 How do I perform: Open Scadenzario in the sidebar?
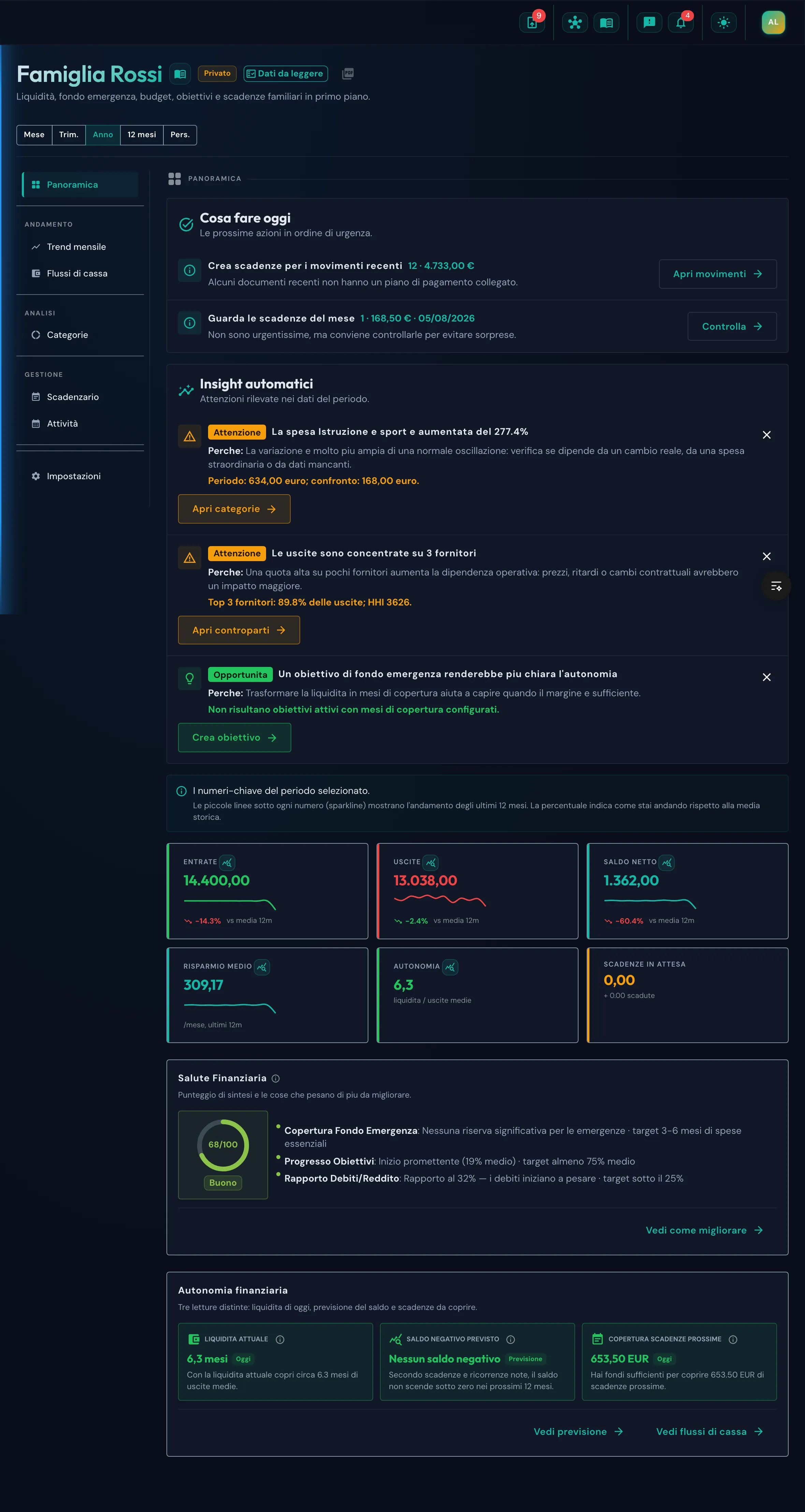[x=80, y=397]
